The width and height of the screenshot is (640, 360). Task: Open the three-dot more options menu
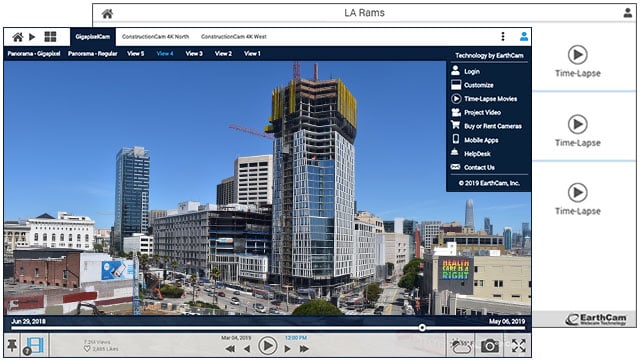pyautogui.click(x=503, y=37)
